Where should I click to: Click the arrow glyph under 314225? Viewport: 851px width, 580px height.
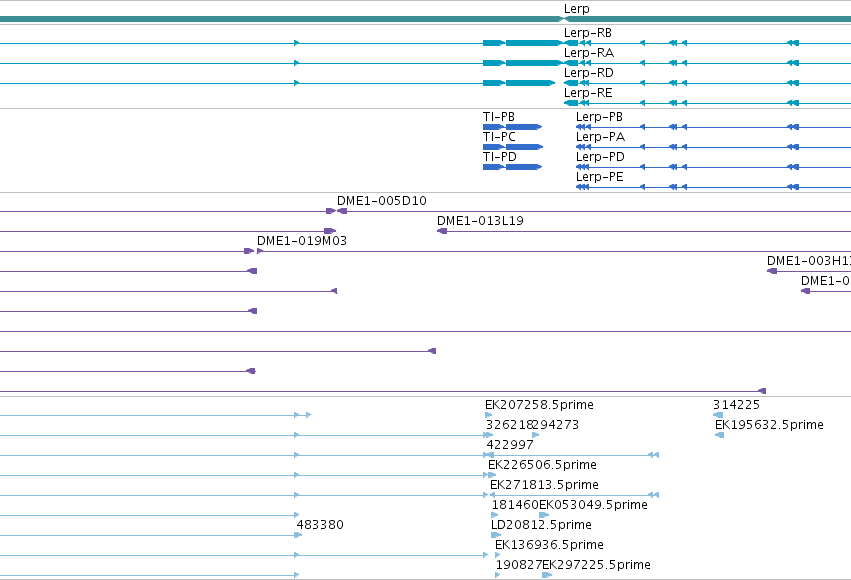click(x=717, y=415)
